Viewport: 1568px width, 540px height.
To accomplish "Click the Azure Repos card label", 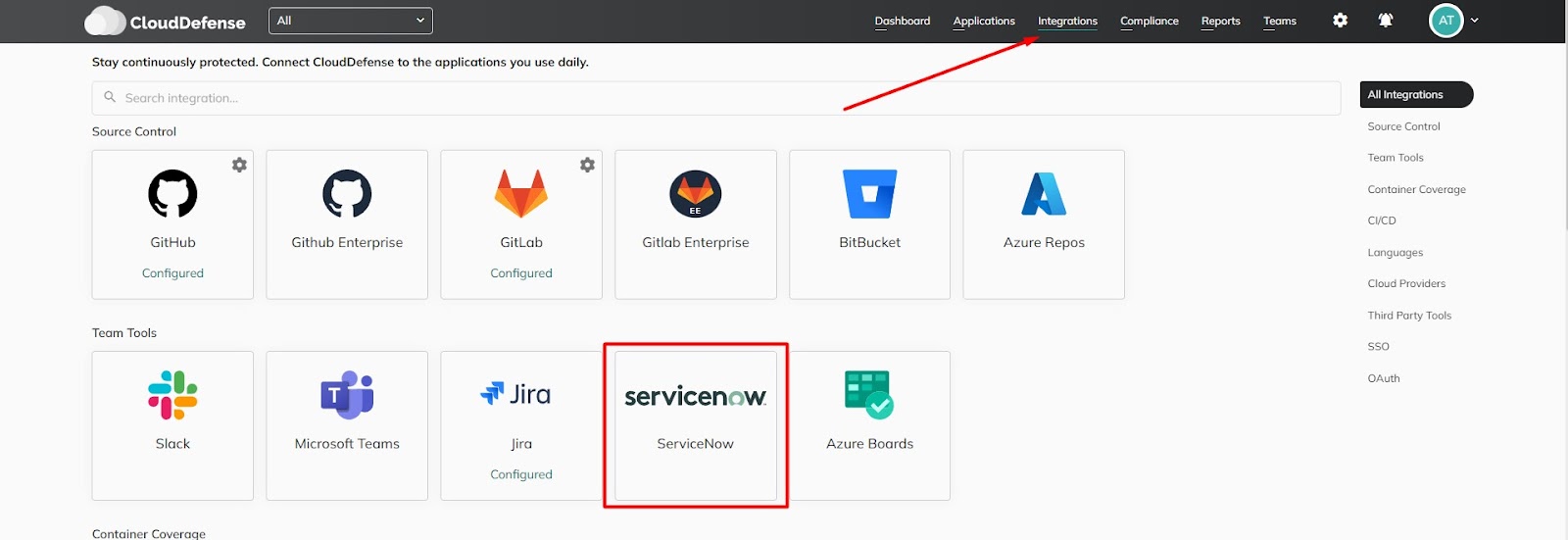I will pyautogui.click(x=1044, y=242).
